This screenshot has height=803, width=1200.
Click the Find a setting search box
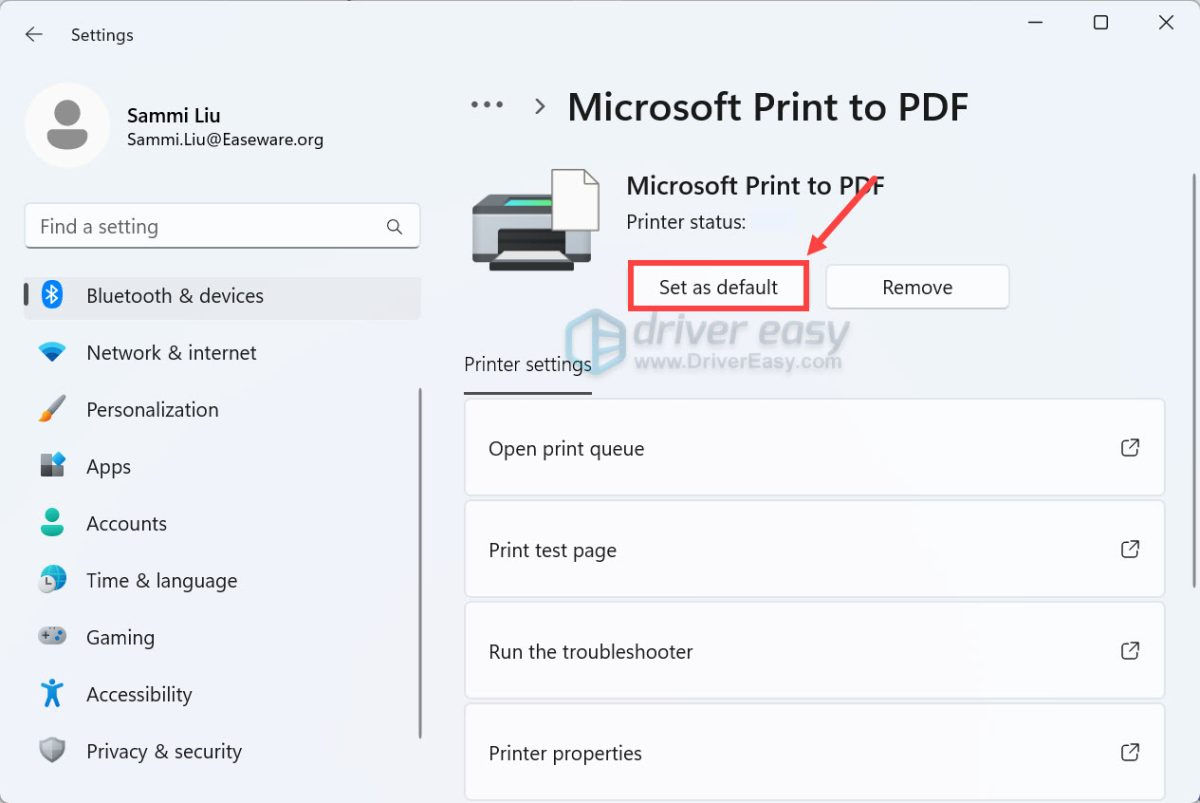(x=205, y=227)
